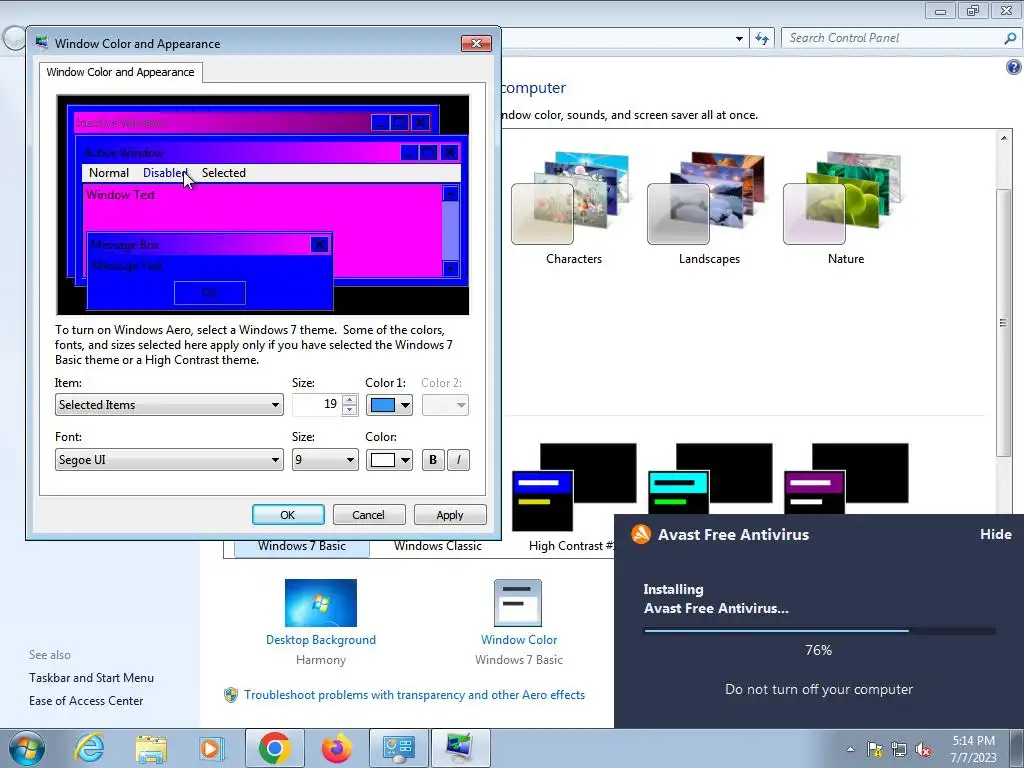The height and width of the screenshot is (768, 1024).
Task: Increase item Size with up spinner
Action: (350, 400)
